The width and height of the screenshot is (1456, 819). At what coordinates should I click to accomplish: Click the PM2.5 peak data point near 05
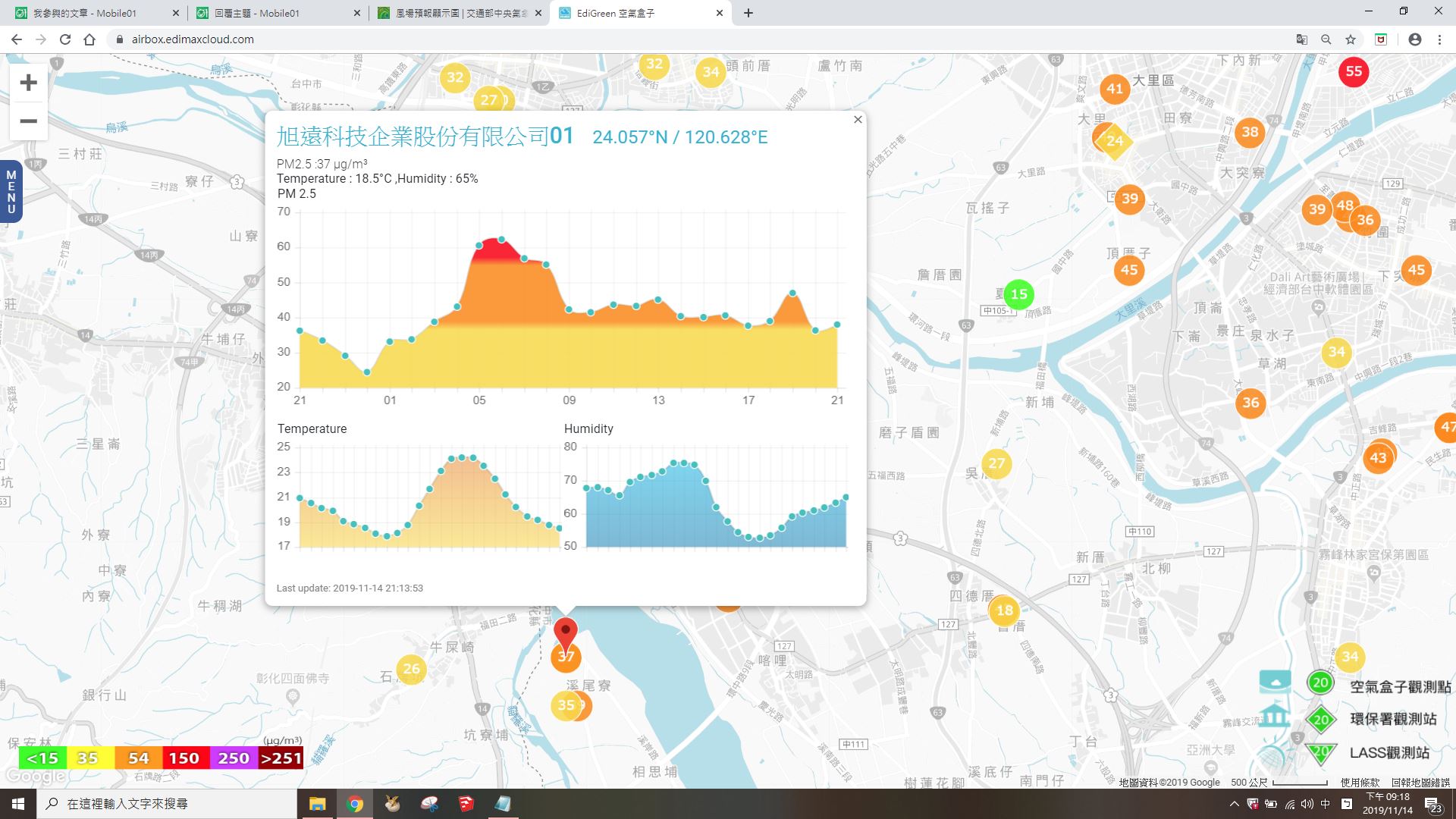pyautogui.click(x=500, y=240)
